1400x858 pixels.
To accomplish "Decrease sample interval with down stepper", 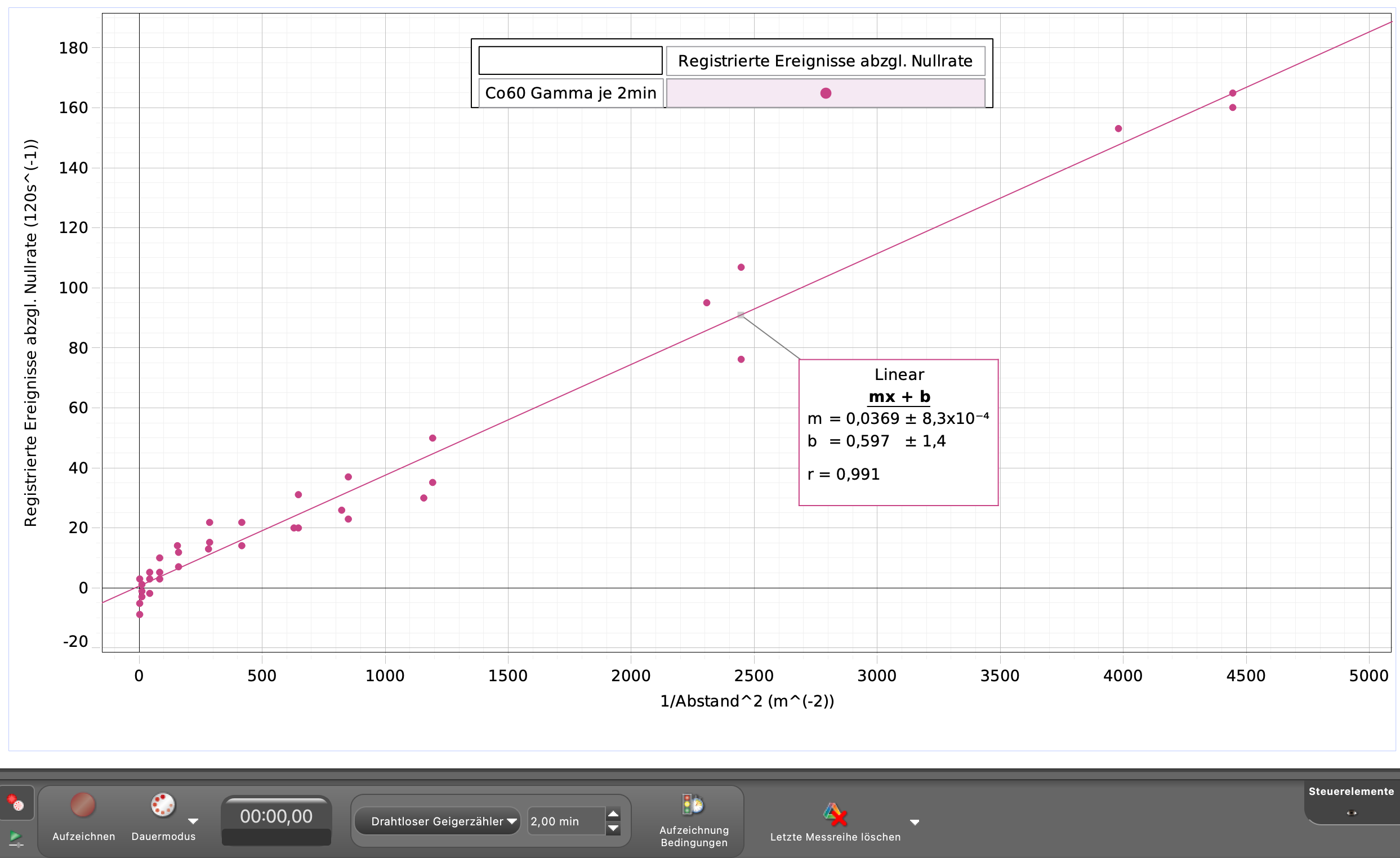I will click(613, 829).
